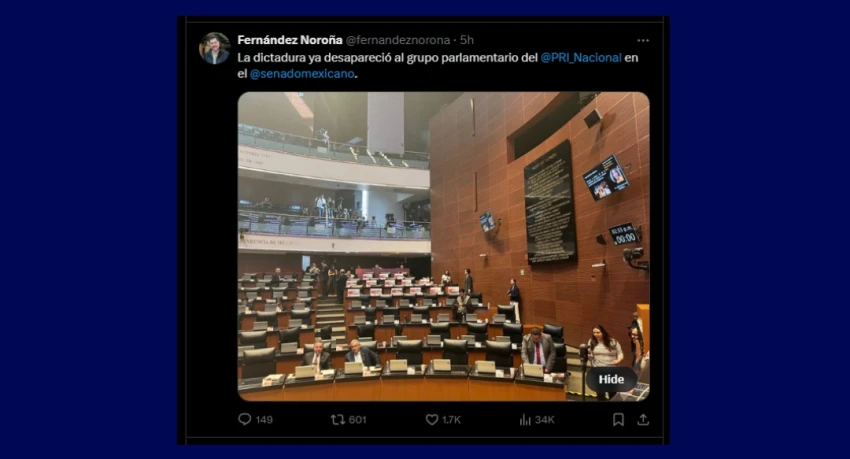Open the @senadomexicano mention link
Image resolution: width=850 pixels, height=459 pixels.
[x=302, y=74]
